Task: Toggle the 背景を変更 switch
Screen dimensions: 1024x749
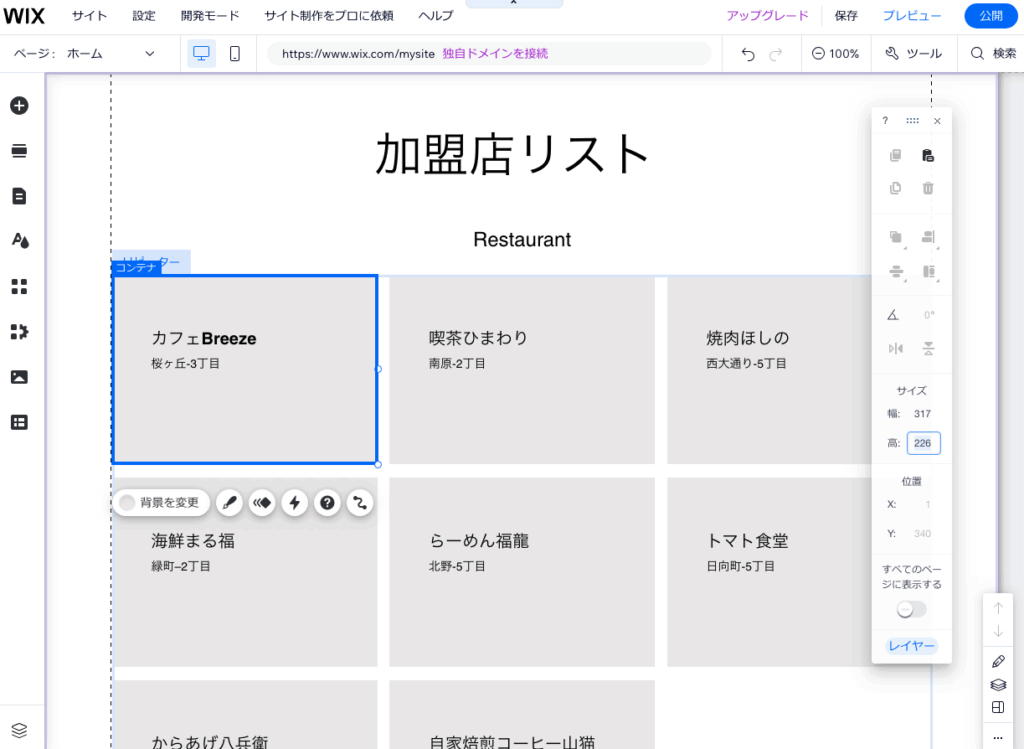Action: [x=127, y=502]
